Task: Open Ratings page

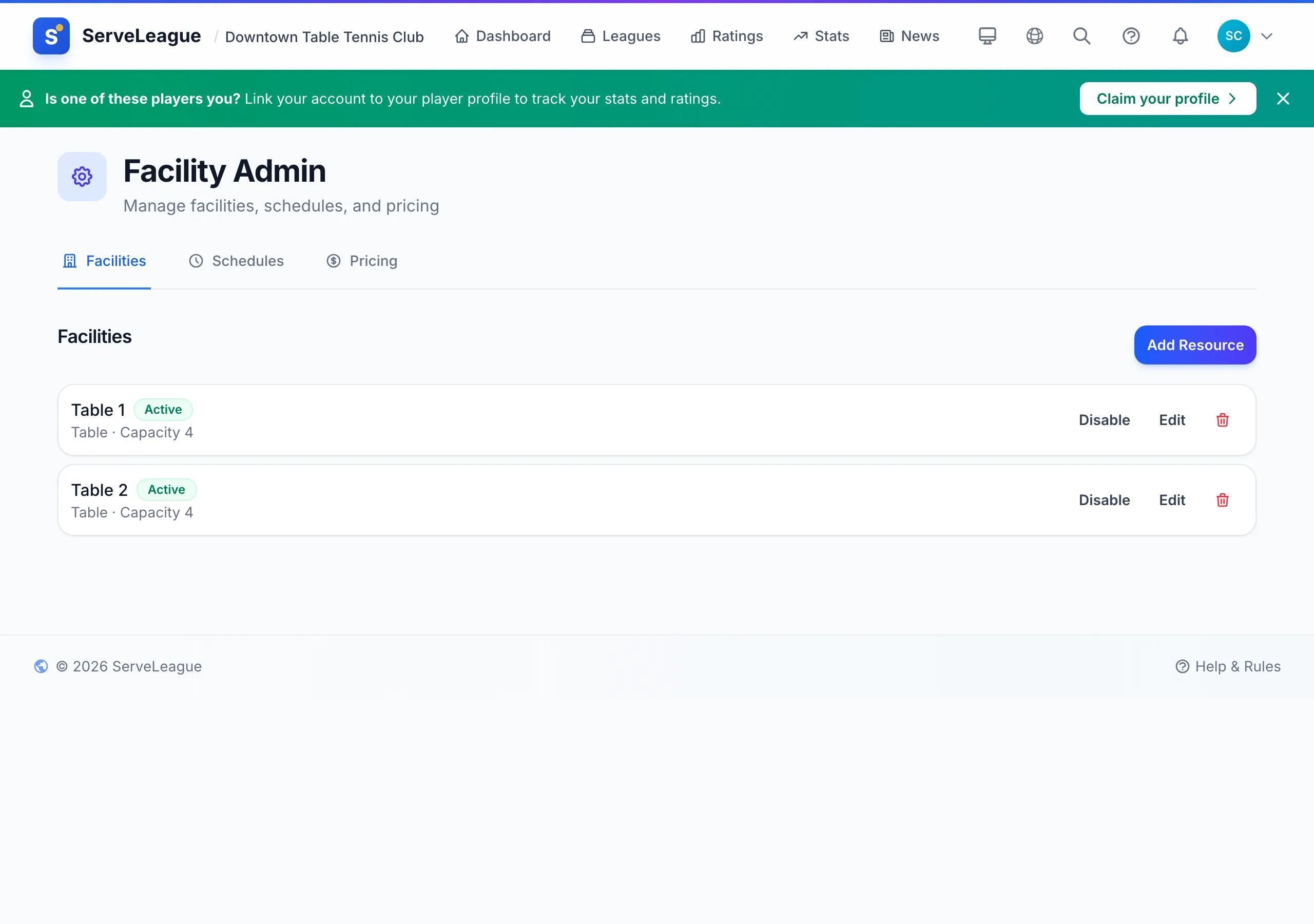Action: pyautogui.click(x=727, y=36)
